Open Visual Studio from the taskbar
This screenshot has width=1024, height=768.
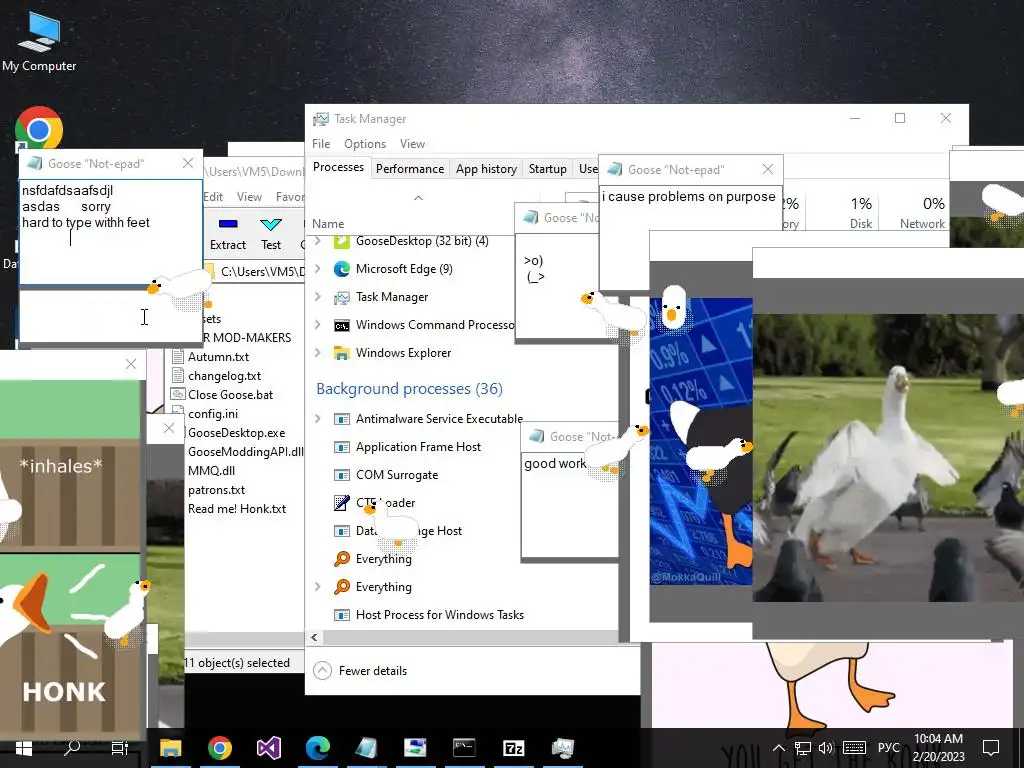click(x=268, y=748)
